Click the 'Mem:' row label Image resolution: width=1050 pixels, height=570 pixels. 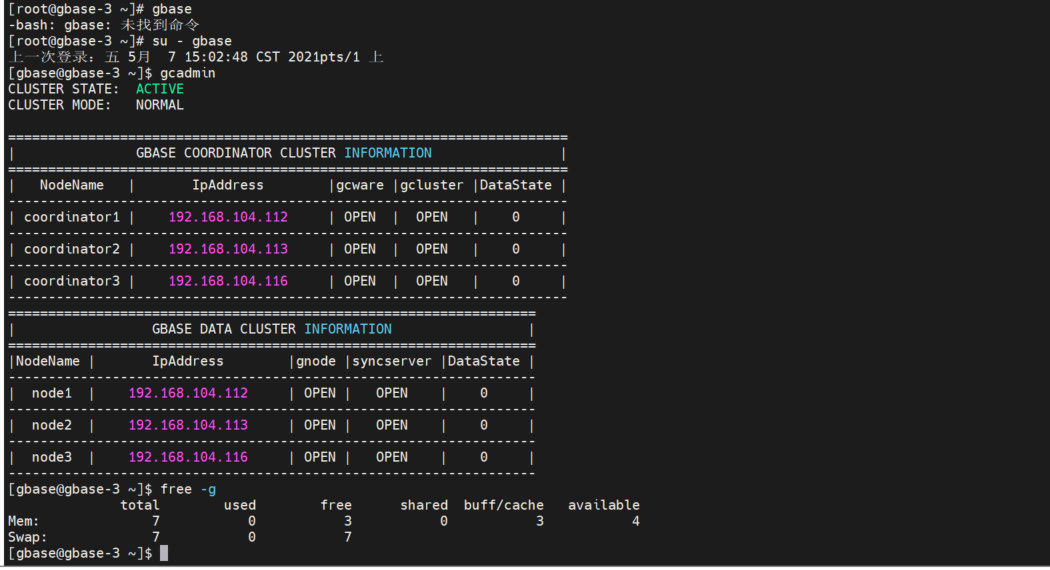pos(23,521)
